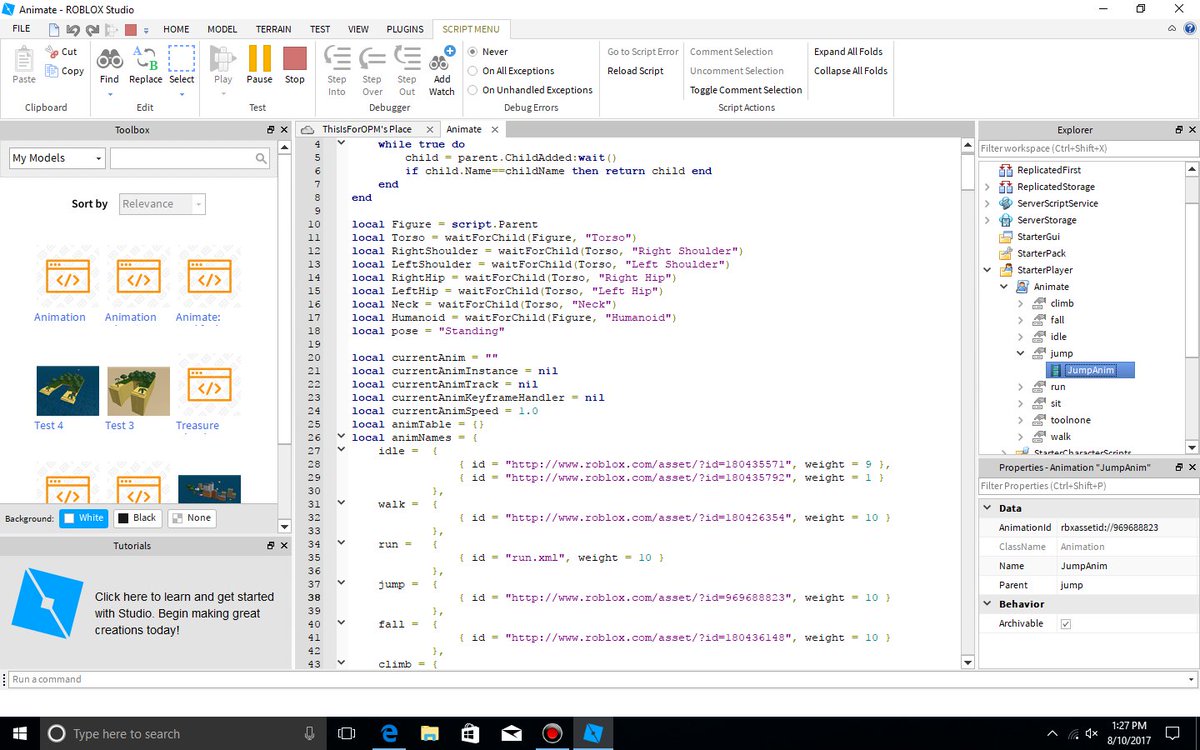Click the Copy icon in Clipboard
Image resolution: width=1200 pixels, height=750 pixels.
pyautogui.click(x=49, y=71)
